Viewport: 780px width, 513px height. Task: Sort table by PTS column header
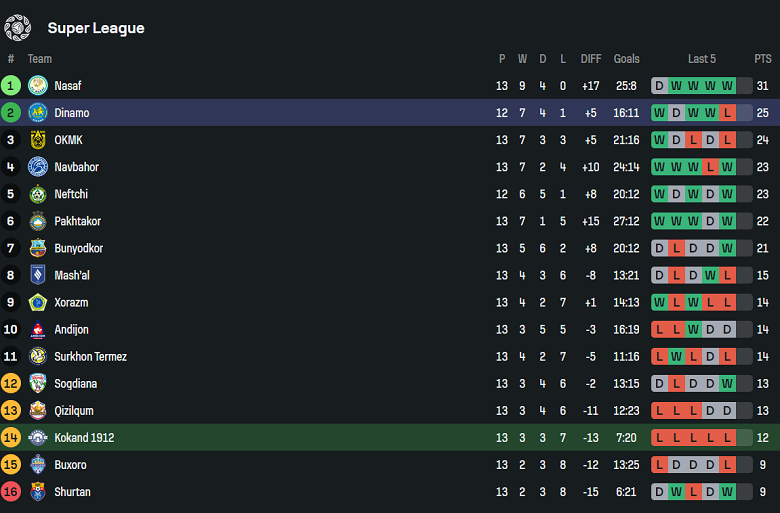(x=763, y=59)
